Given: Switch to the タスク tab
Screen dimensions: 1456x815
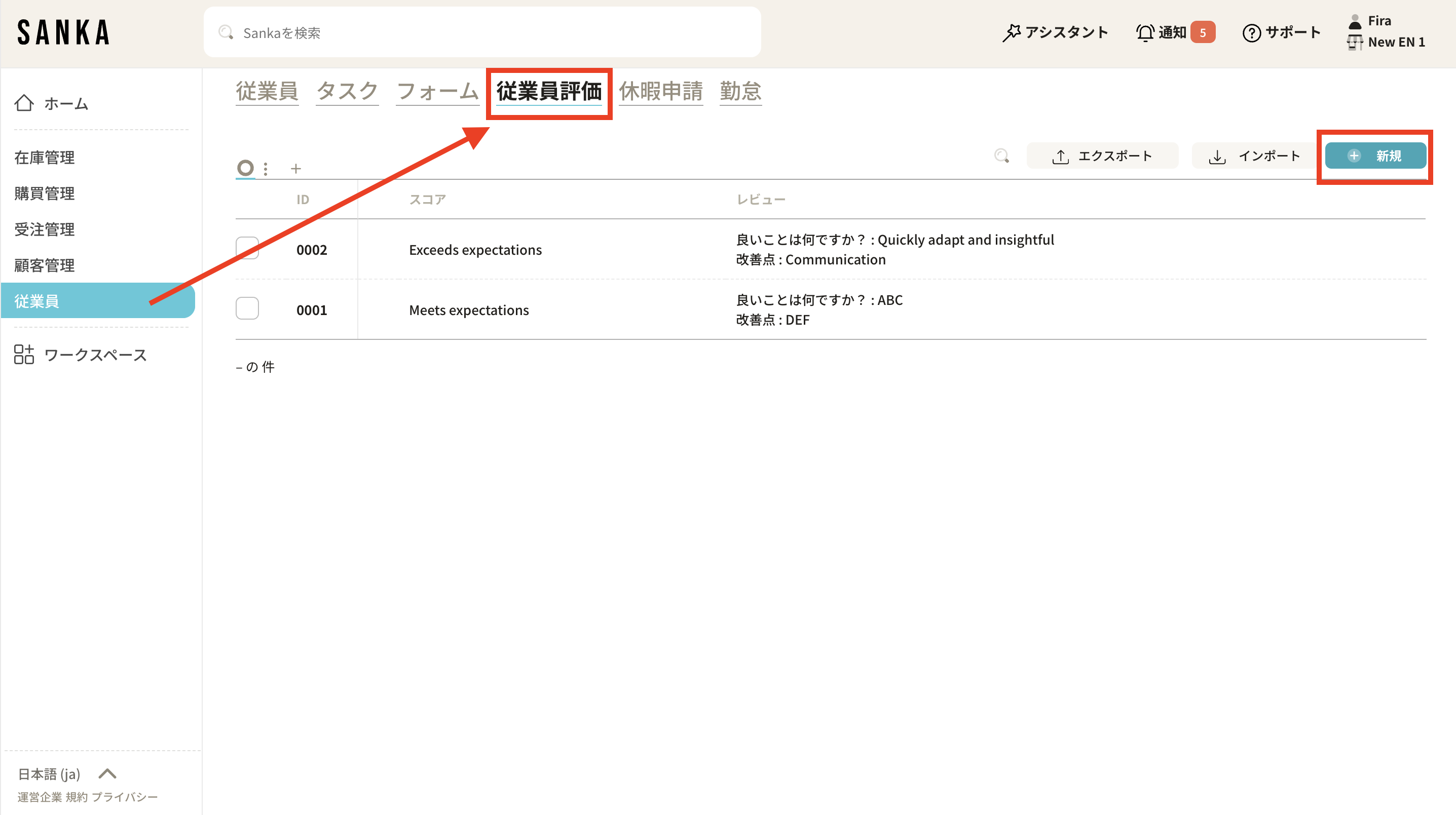Looking at the screenshot, I should 347,91.
